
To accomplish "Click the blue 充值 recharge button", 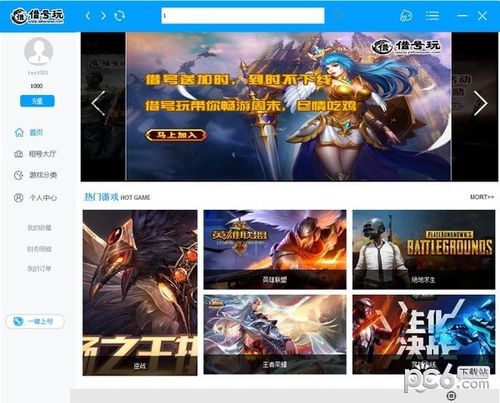I will point(37,101).
